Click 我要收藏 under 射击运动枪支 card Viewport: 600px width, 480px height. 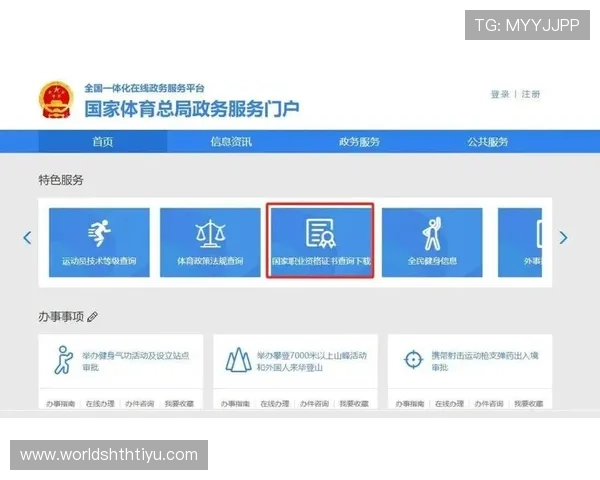529,403
